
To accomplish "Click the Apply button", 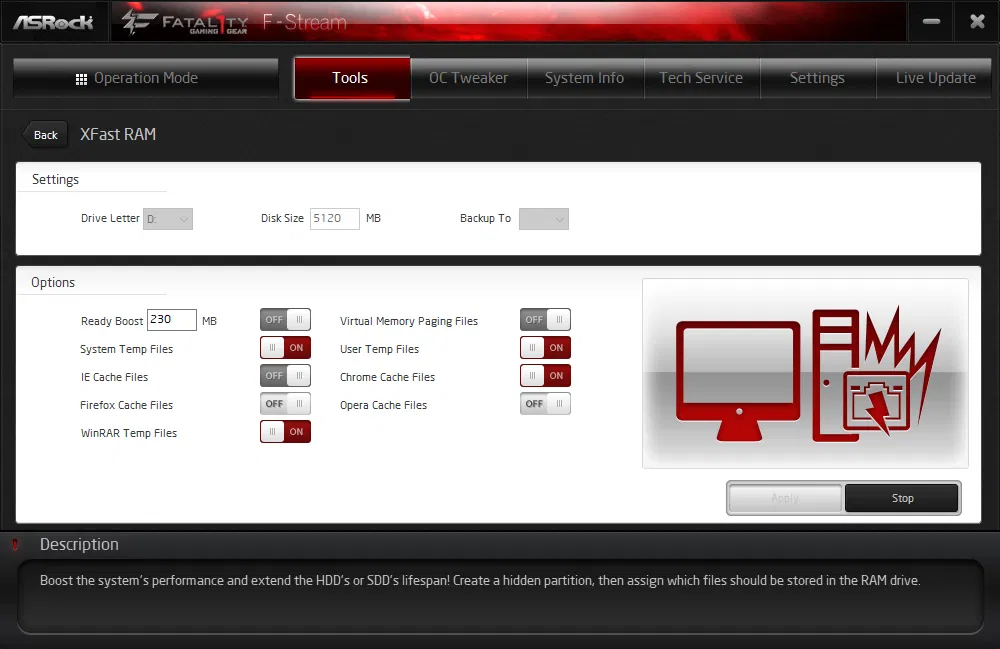I will tap(785, 499).
